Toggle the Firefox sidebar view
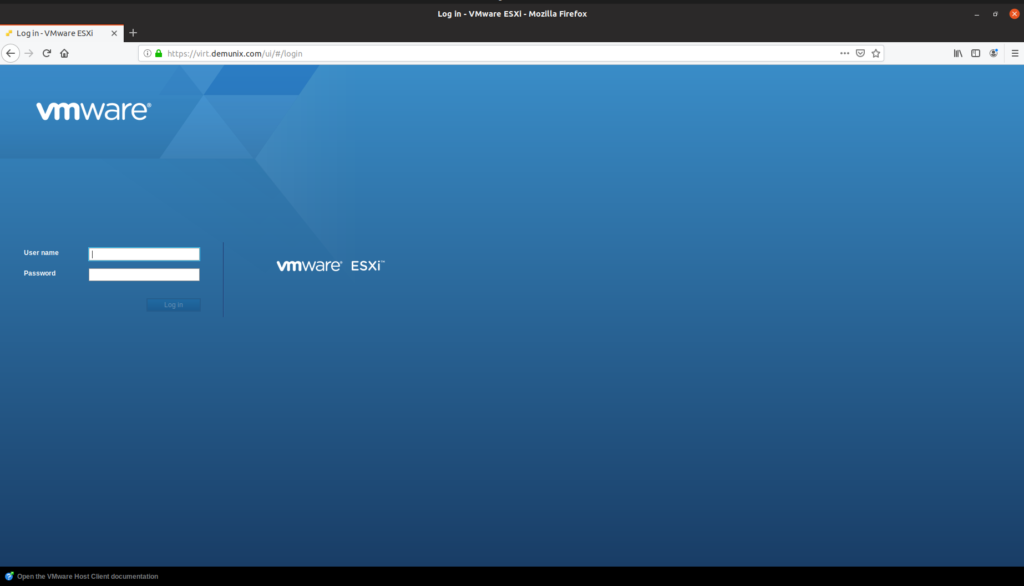The image size is (1024, 586). [x=976, y=53]
